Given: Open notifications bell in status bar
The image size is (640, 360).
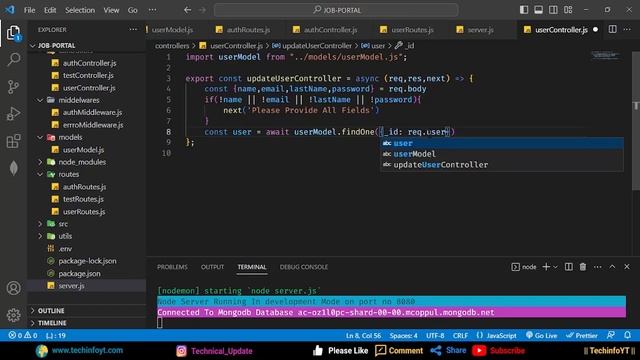Looking at the screenshot, I should coord(627,335).
